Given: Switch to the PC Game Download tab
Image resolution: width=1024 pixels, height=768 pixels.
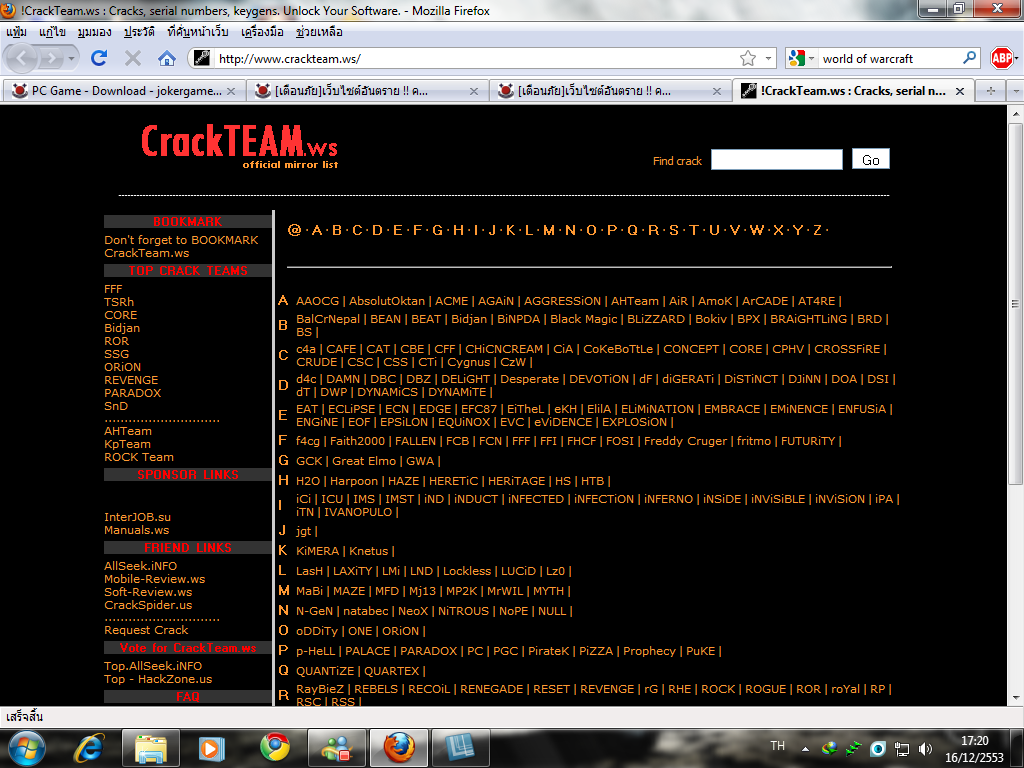Looking at the screenshot, I should [x=124, y=91].
